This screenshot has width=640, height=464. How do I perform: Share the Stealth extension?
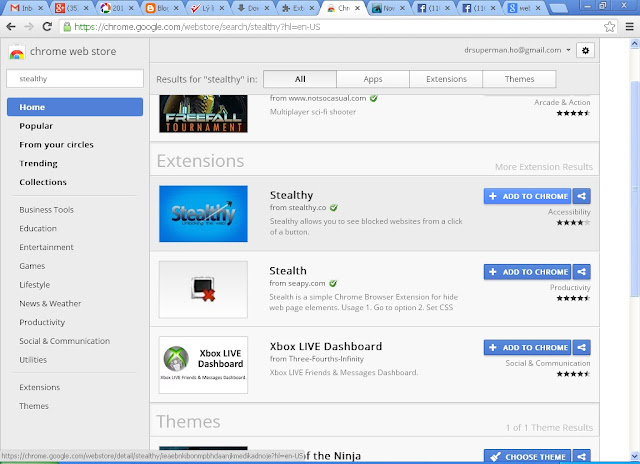582,272
